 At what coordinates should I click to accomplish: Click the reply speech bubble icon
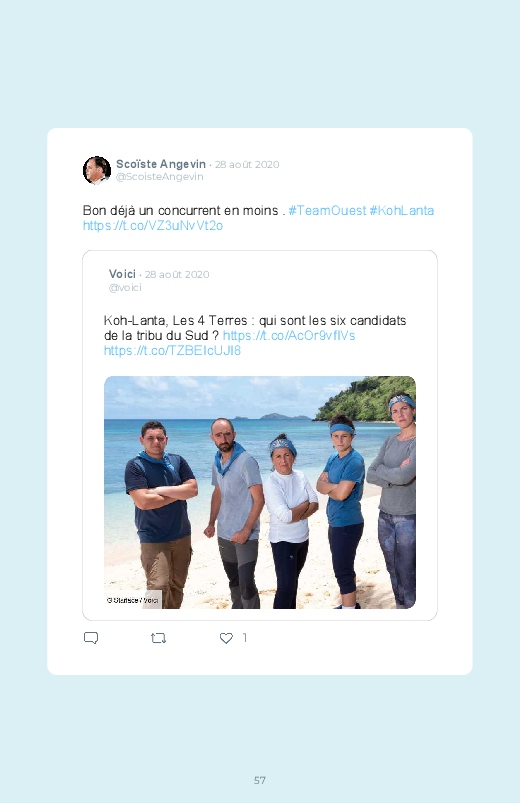[x=91, y=638]
